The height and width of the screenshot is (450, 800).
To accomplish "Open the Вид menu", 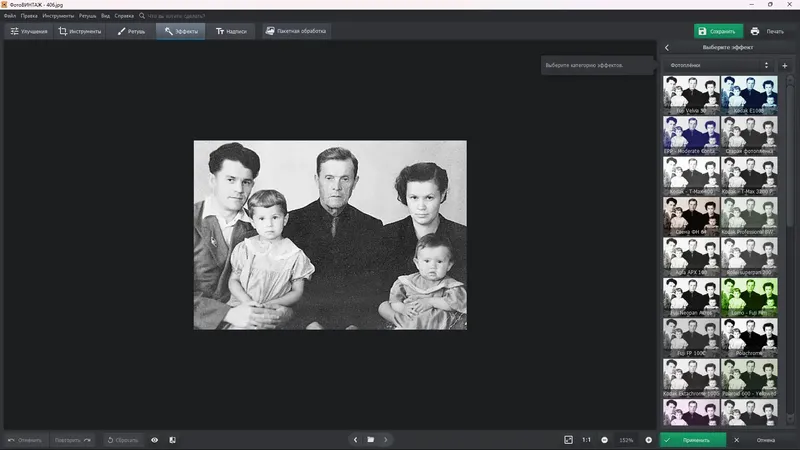I will [106, 16].
